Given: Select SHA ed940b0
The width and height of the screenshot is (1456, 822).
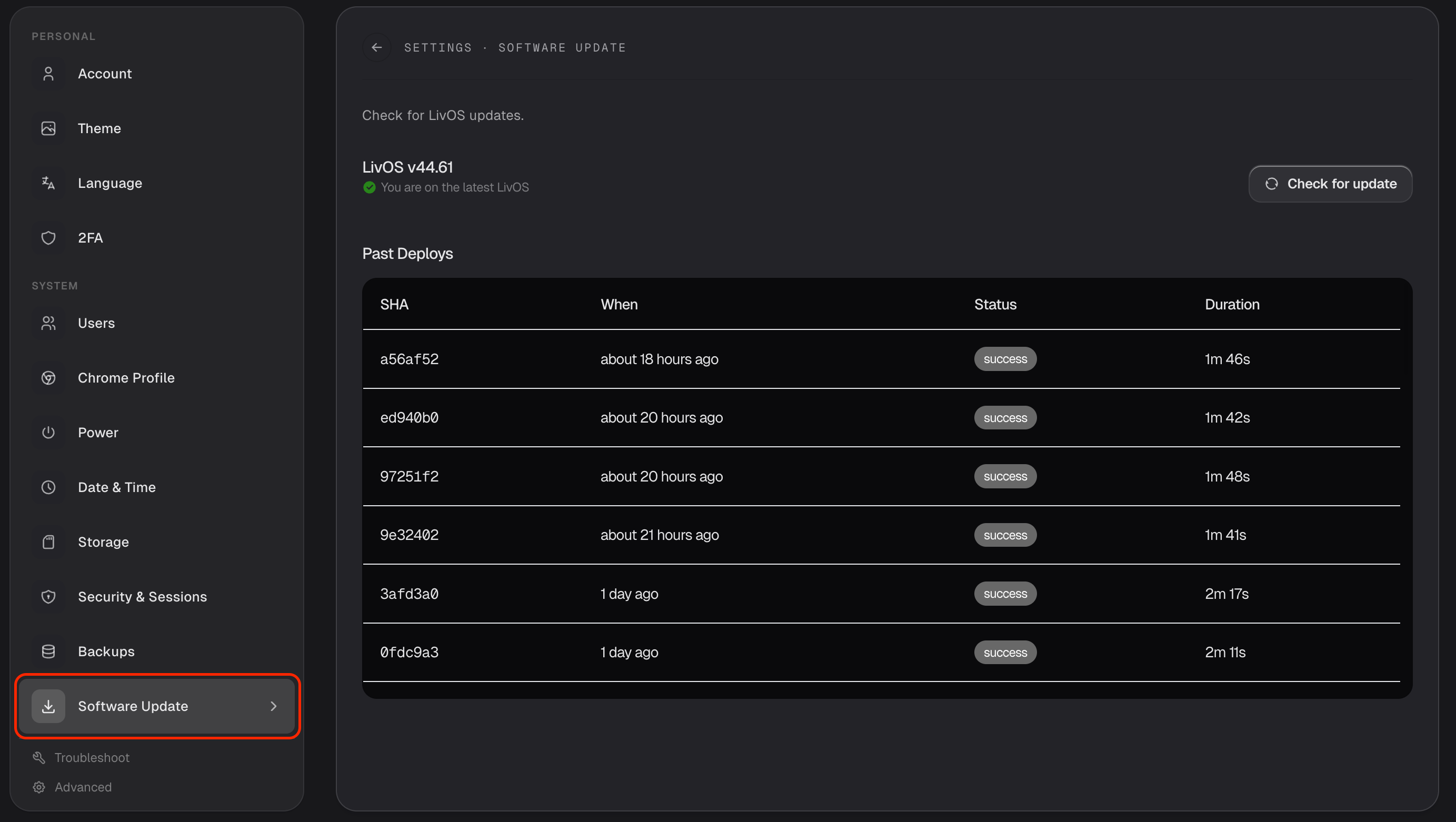Looking at the screenshot, I should pos(409,417).
